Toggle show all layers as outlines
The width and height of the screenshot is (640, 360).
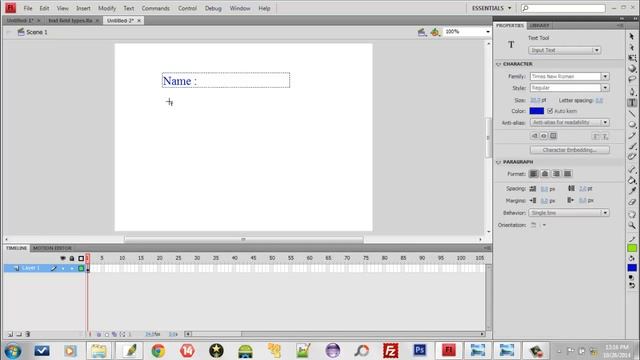coord(81,258)
